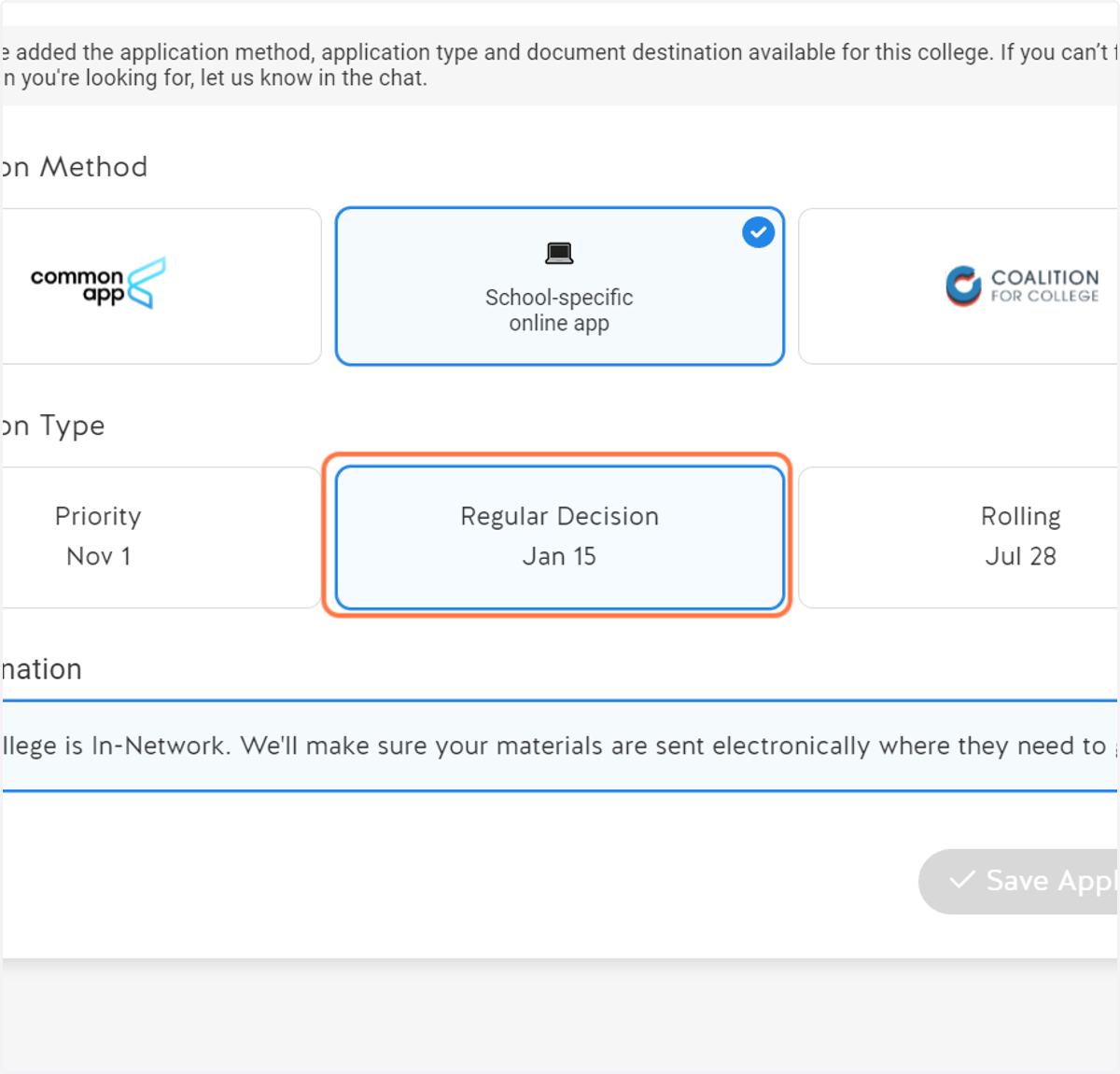Click the blue checkmark badge

[x=758, y=232]
